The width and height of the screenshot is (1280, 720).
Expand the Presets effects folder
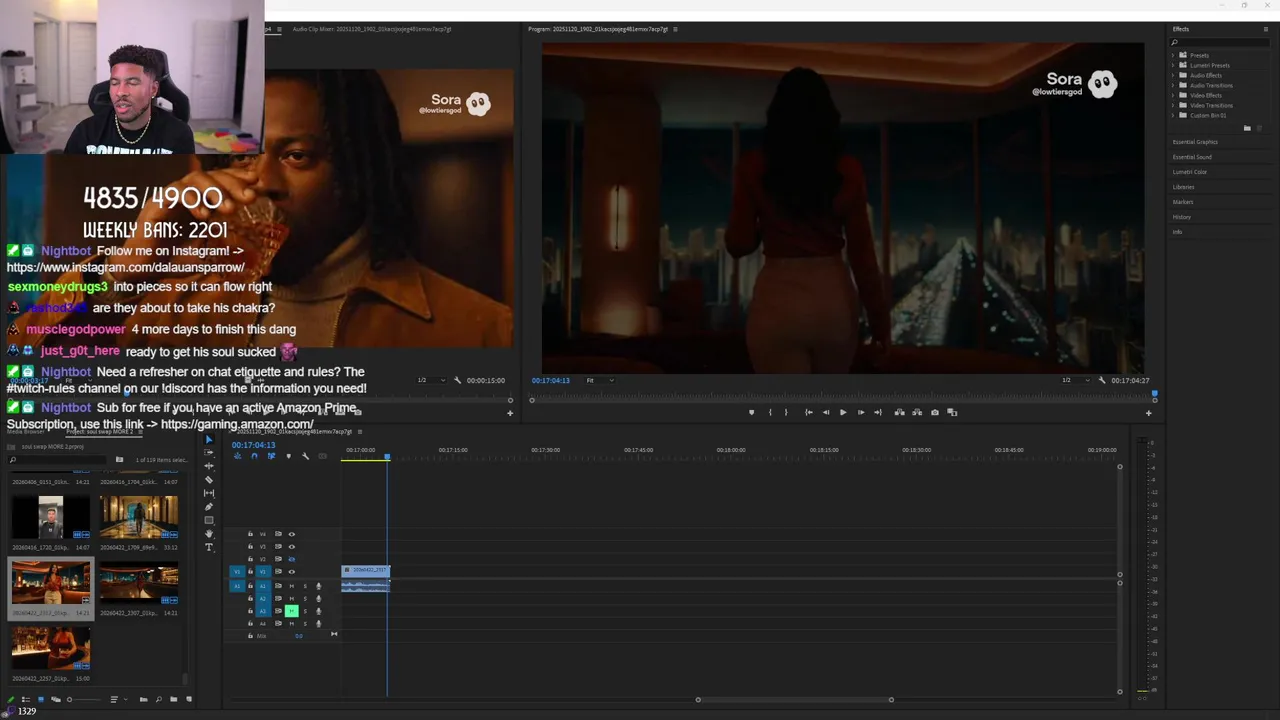(1174, 55)
